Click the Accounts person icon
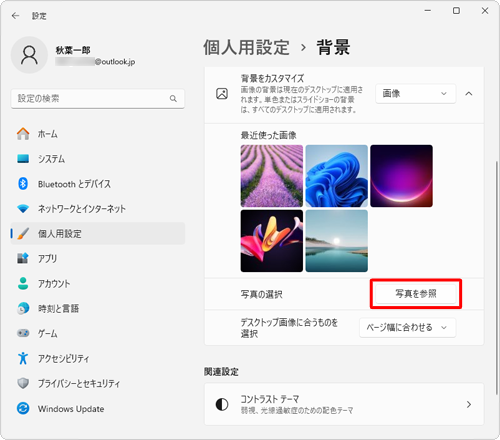 [x=23, y=283]
